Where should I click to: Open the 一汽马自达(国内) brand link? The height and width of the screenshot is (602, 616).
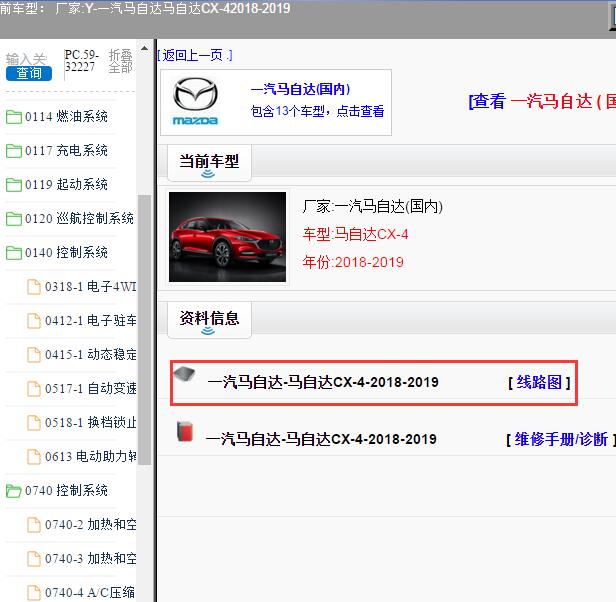point(301,89)
